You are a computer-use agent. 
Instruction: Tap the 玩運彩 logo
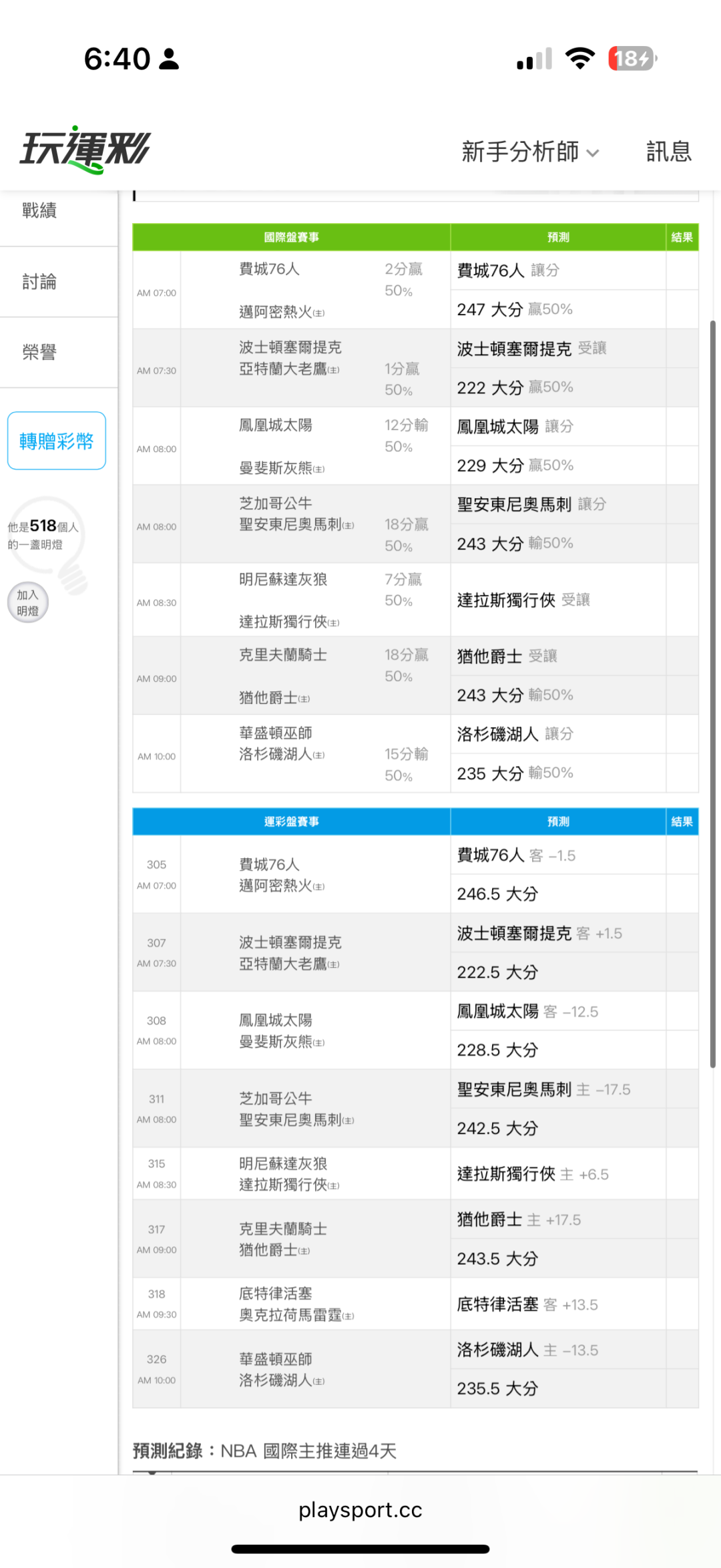pos(85,150)
